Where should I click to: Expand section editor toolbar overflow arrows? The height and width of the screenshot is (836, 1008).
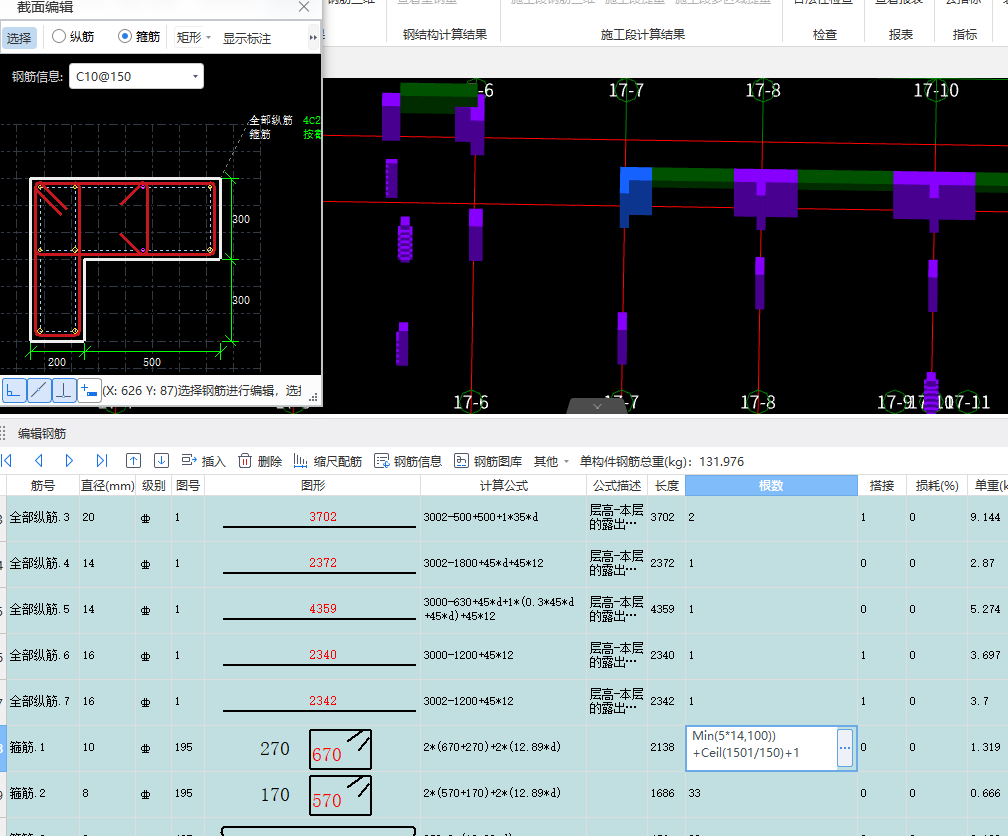(x=313, y=37)
